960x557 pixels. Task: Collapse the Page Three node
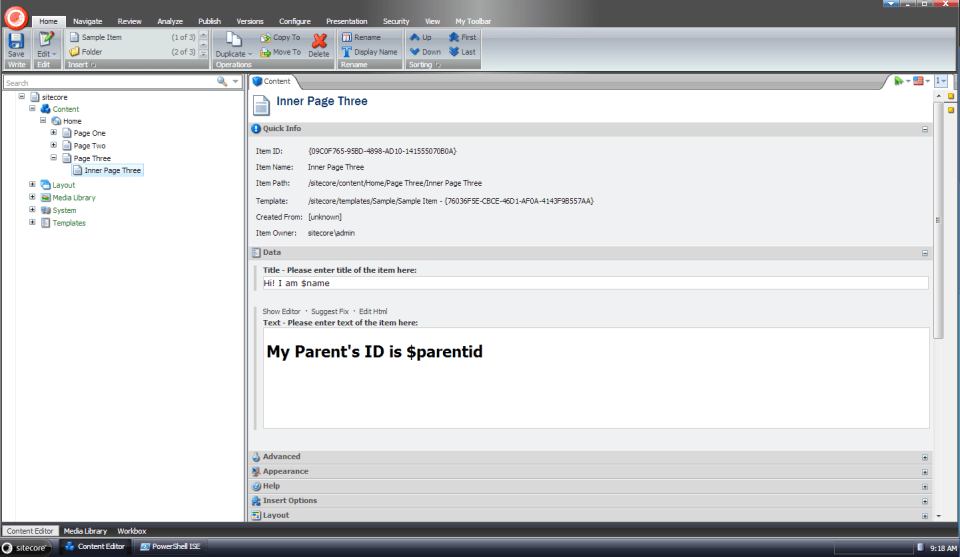pos(54,157)
